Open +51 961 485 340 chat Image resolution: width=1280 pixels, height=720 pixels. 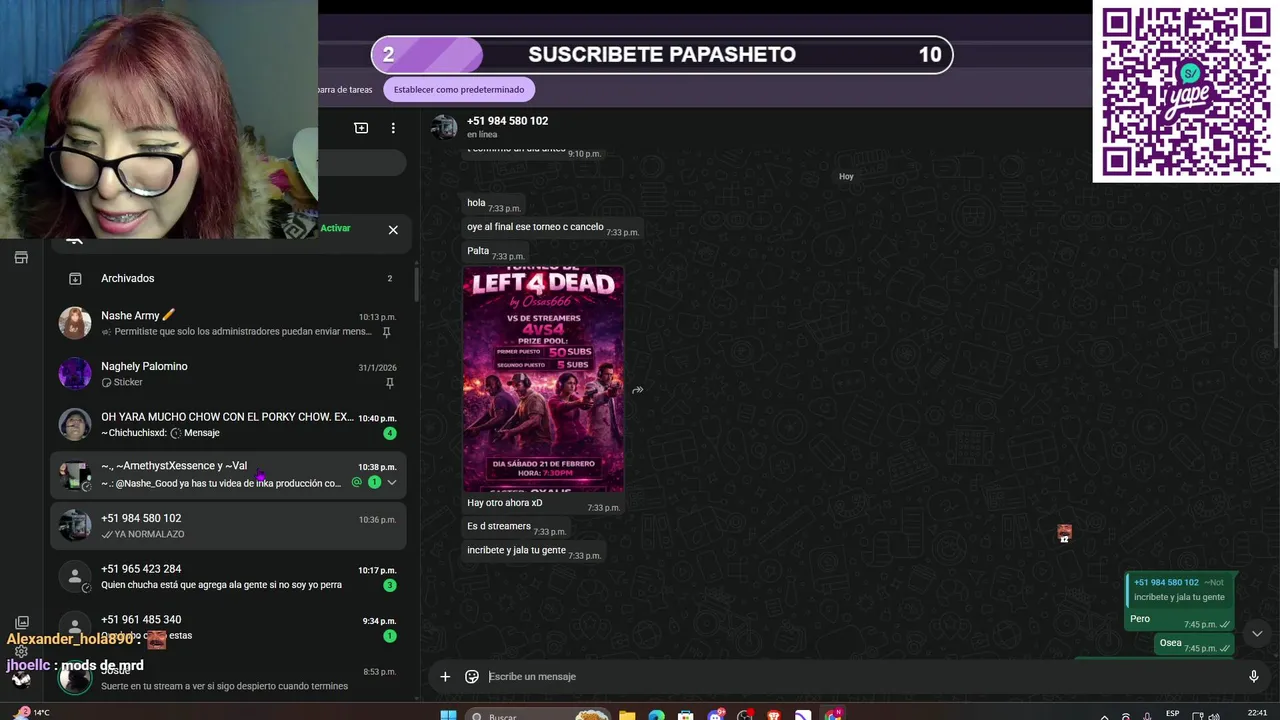coord(230,627)
